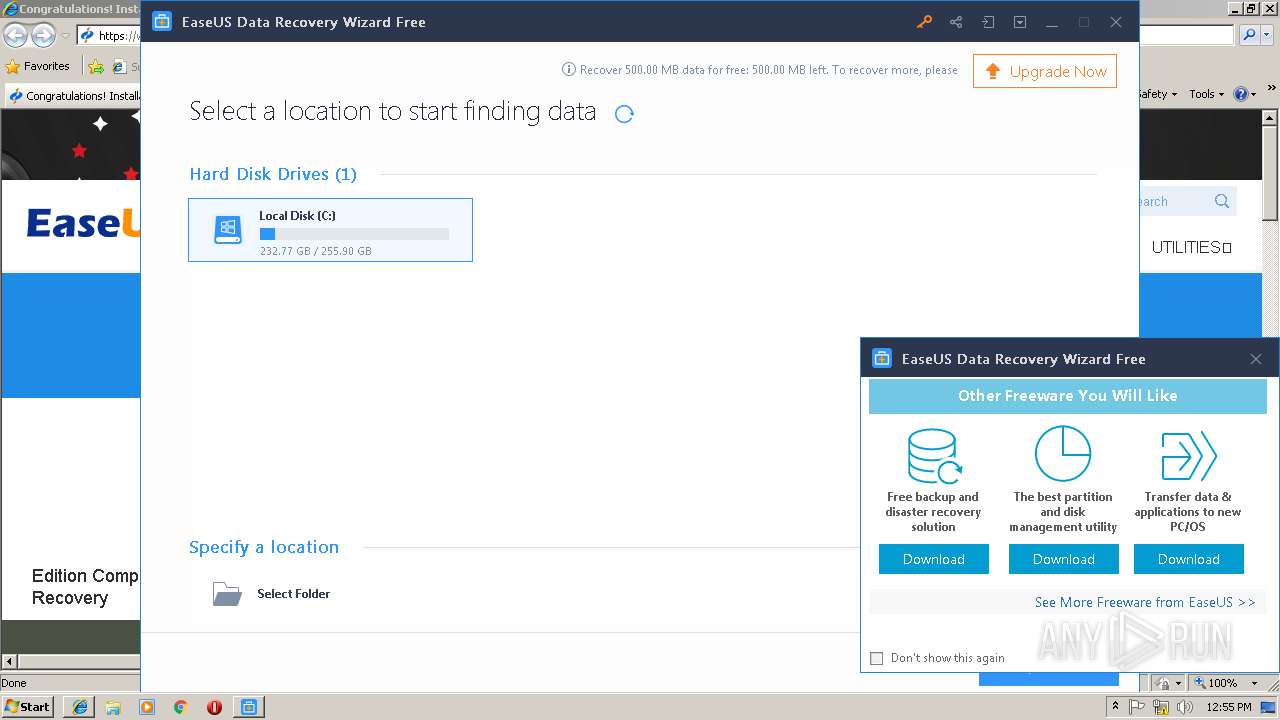Open UTILITIES menu on EaseUS webpage

pos(1191,247)
